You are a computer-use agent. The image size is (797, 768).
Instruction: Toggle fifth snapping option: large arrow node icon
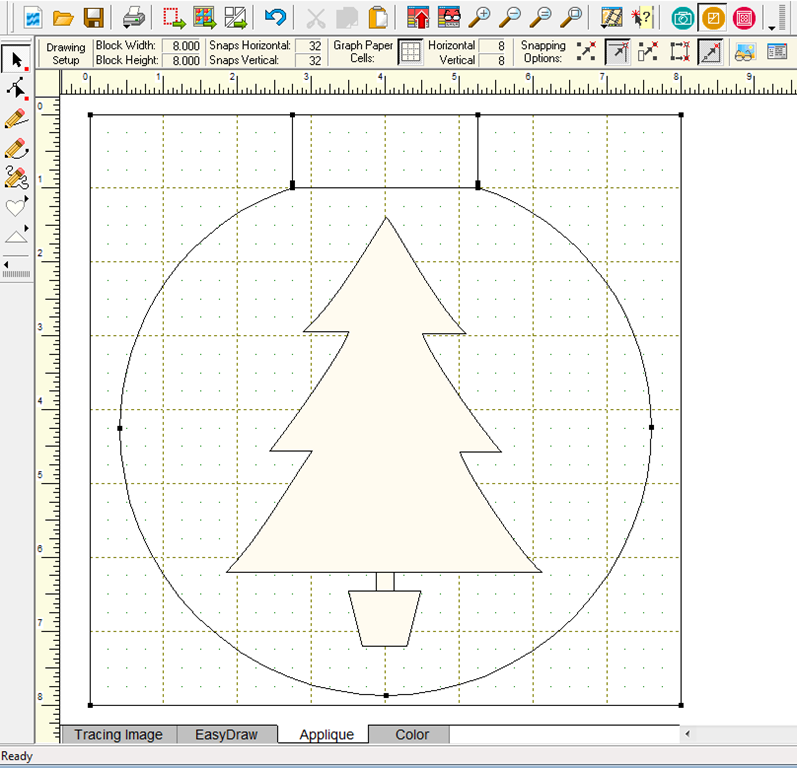[x=710, y=52]
